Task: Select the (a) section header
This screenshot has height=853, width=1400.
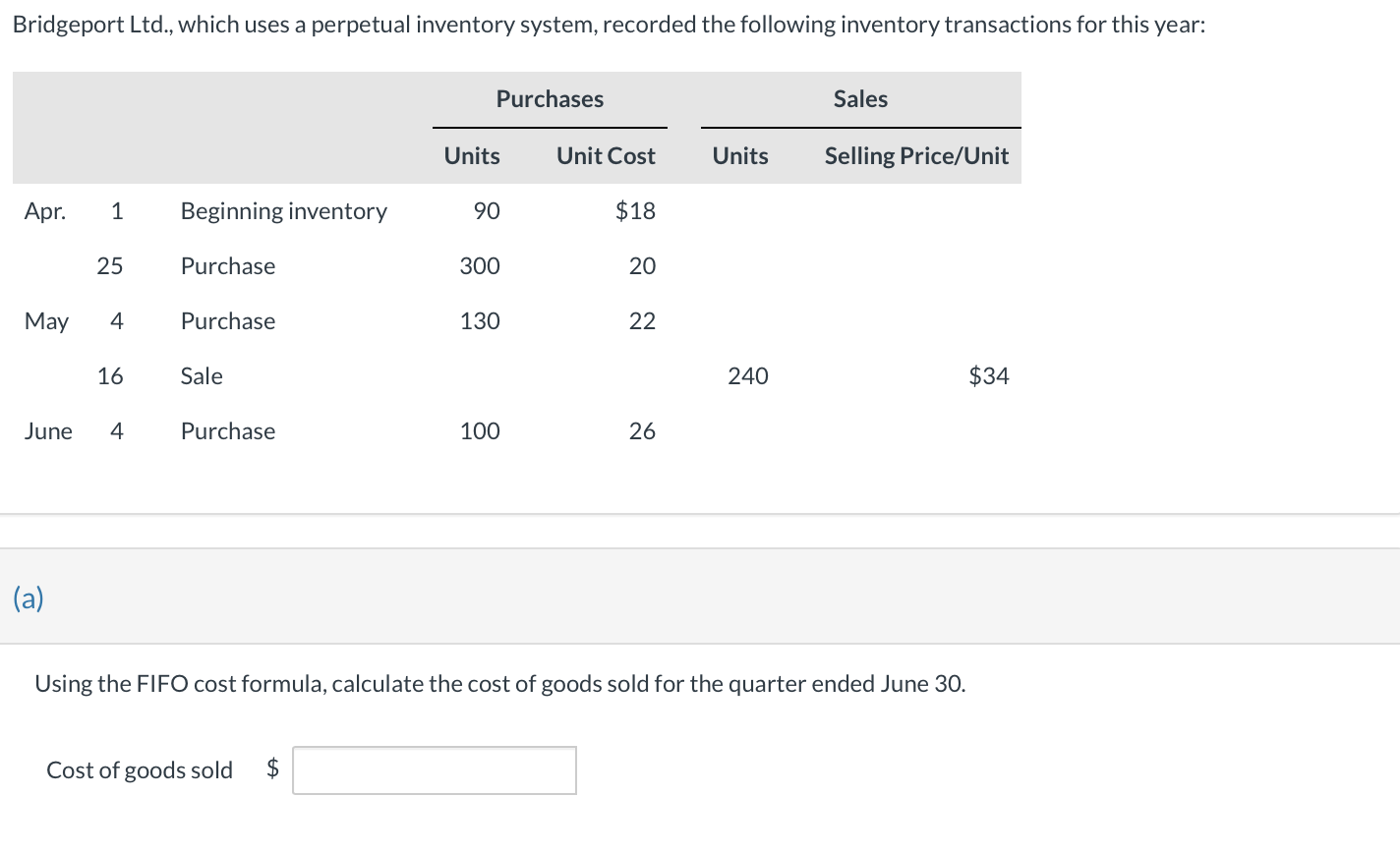Action: (28, 597)
